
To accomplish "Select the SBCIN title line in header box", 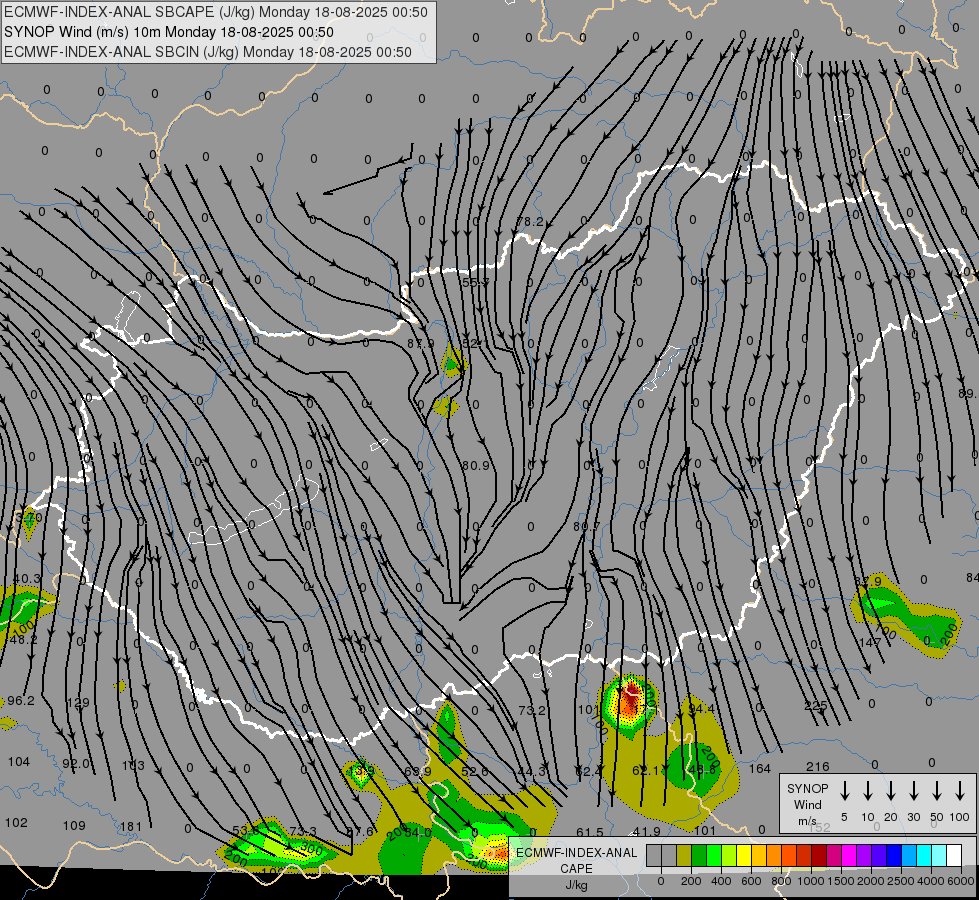I will (x=208, y=52).
